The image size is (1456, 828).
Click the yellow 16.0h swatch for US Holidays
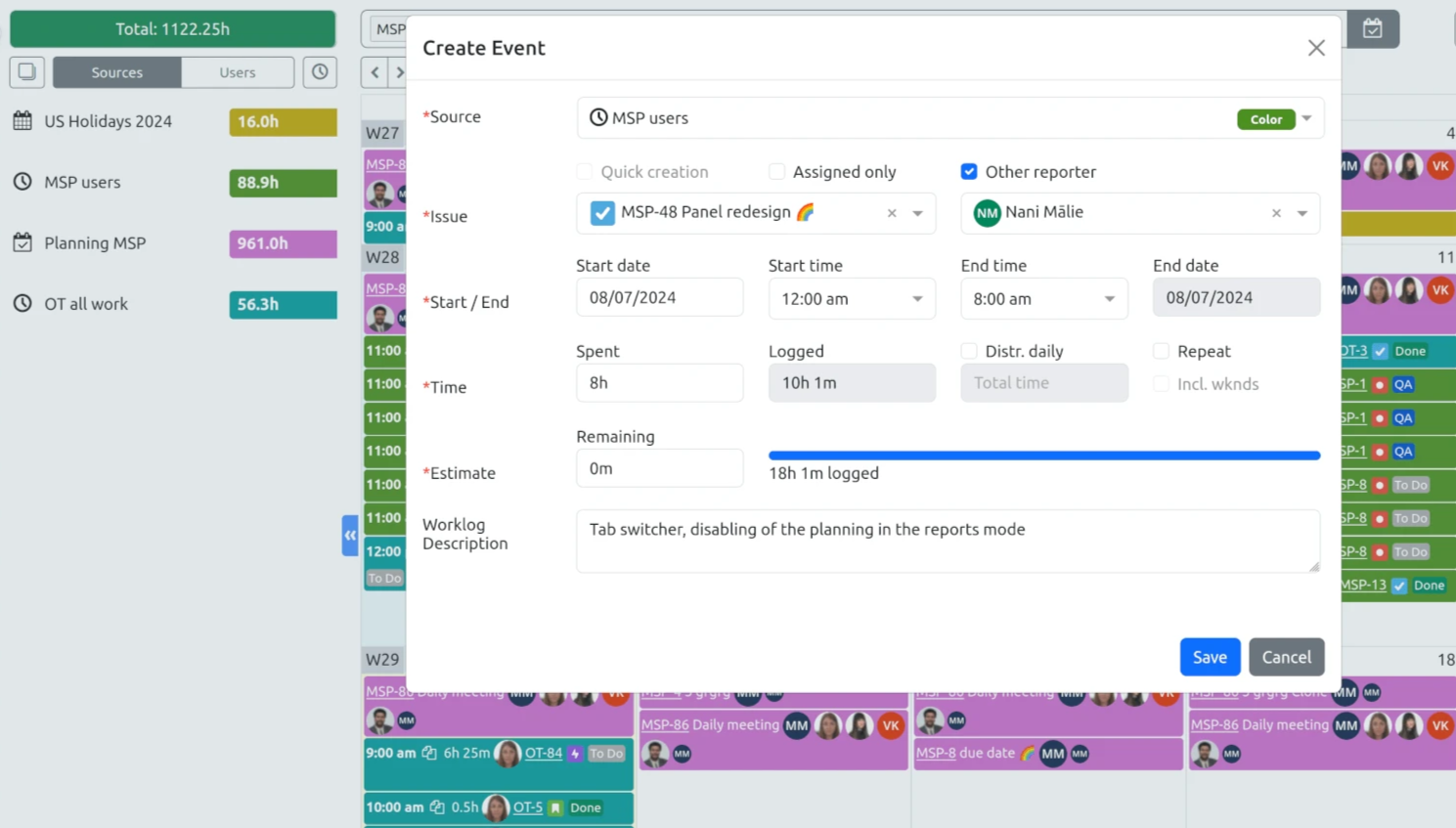(x=284, y=121)
